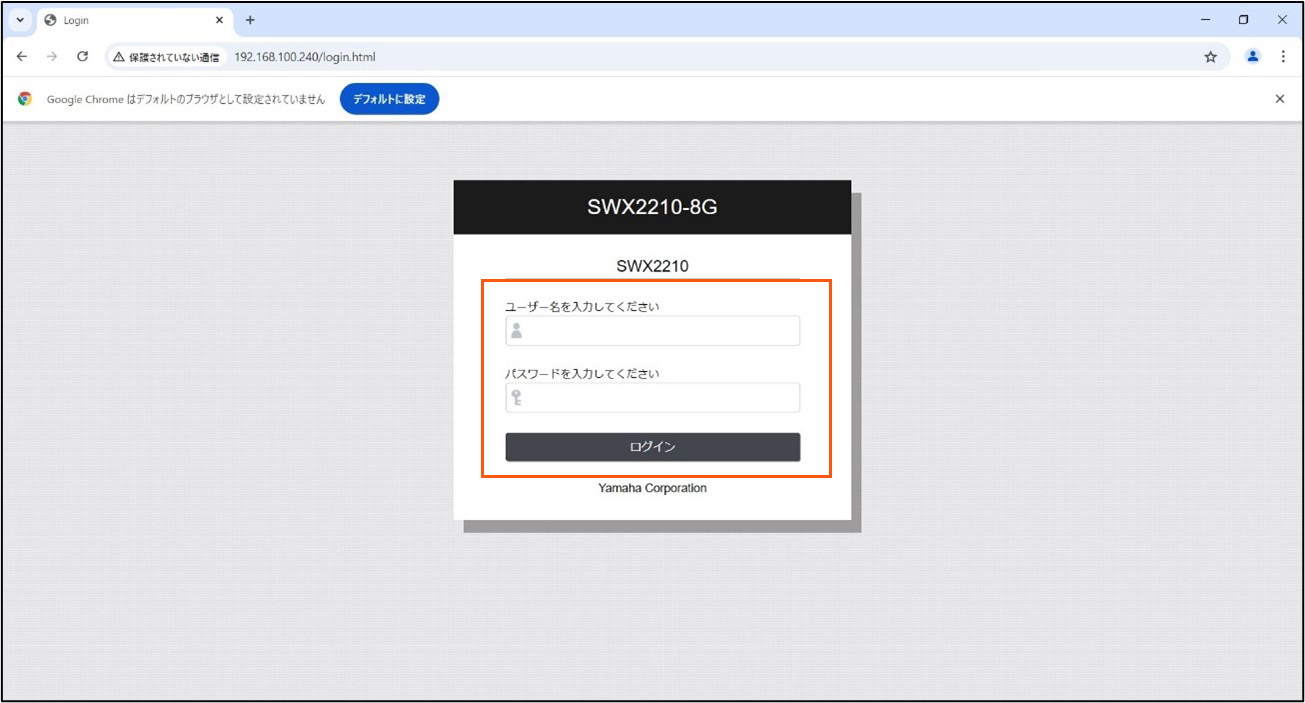Click the SWX2210-8G header text

click(x=652, y=208)
